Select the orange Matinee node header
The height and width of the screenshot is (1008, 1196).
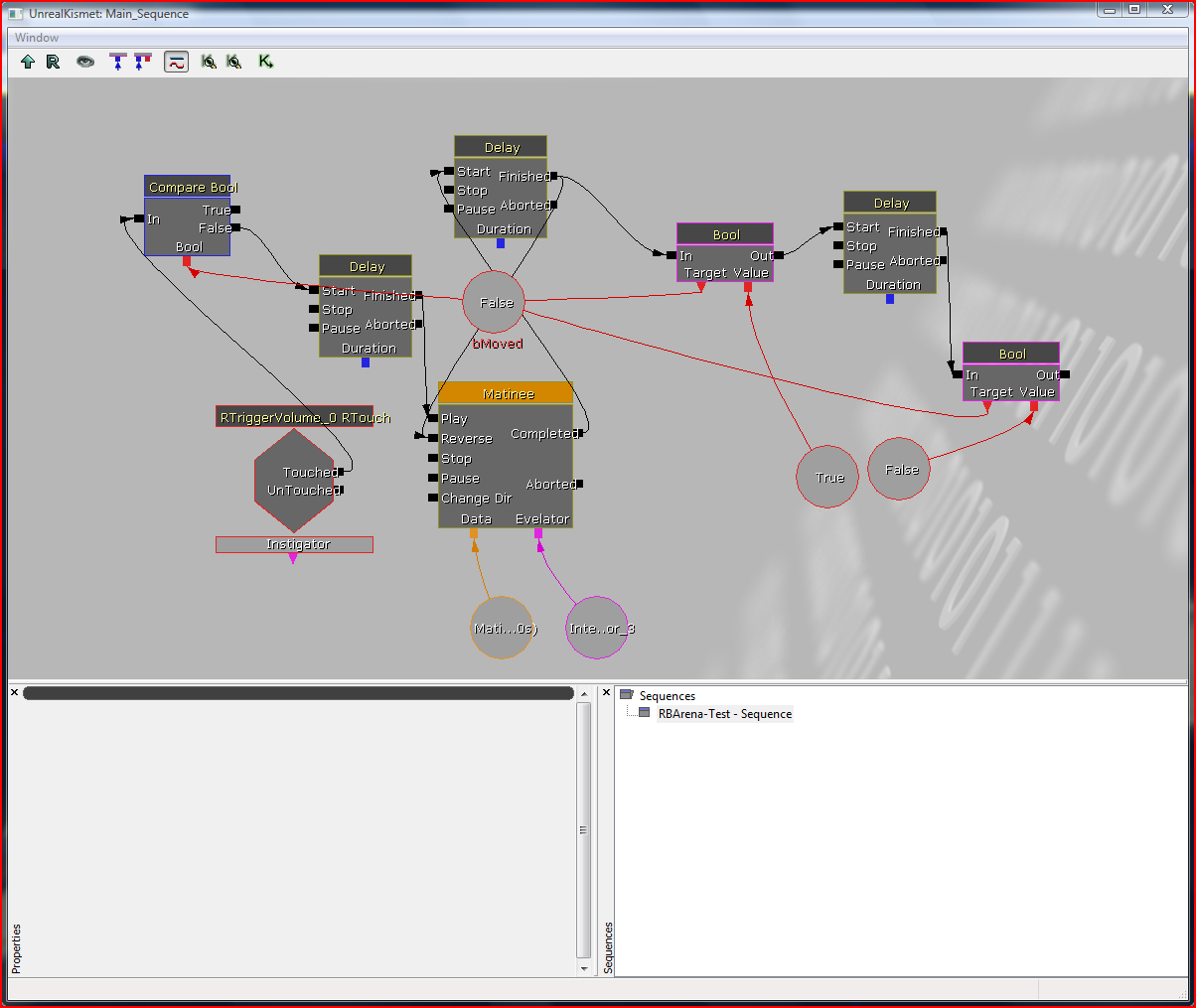pyautogui.click(x=506, y=393)
